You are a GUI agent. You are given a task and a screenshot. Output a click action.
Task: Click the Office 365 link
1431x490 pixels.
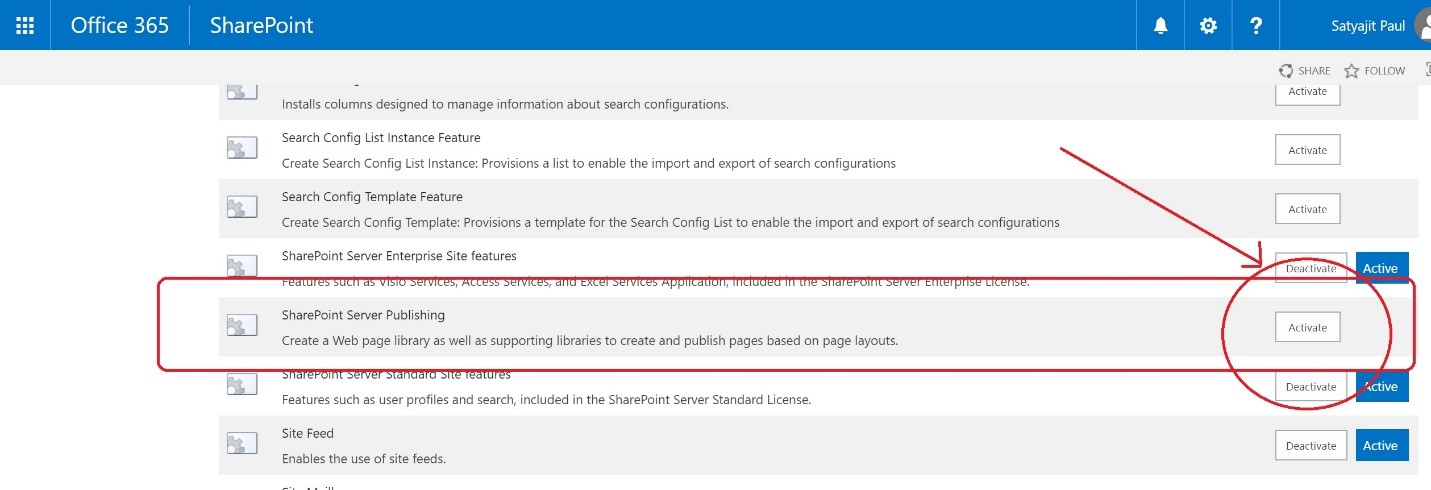(120, 25)
